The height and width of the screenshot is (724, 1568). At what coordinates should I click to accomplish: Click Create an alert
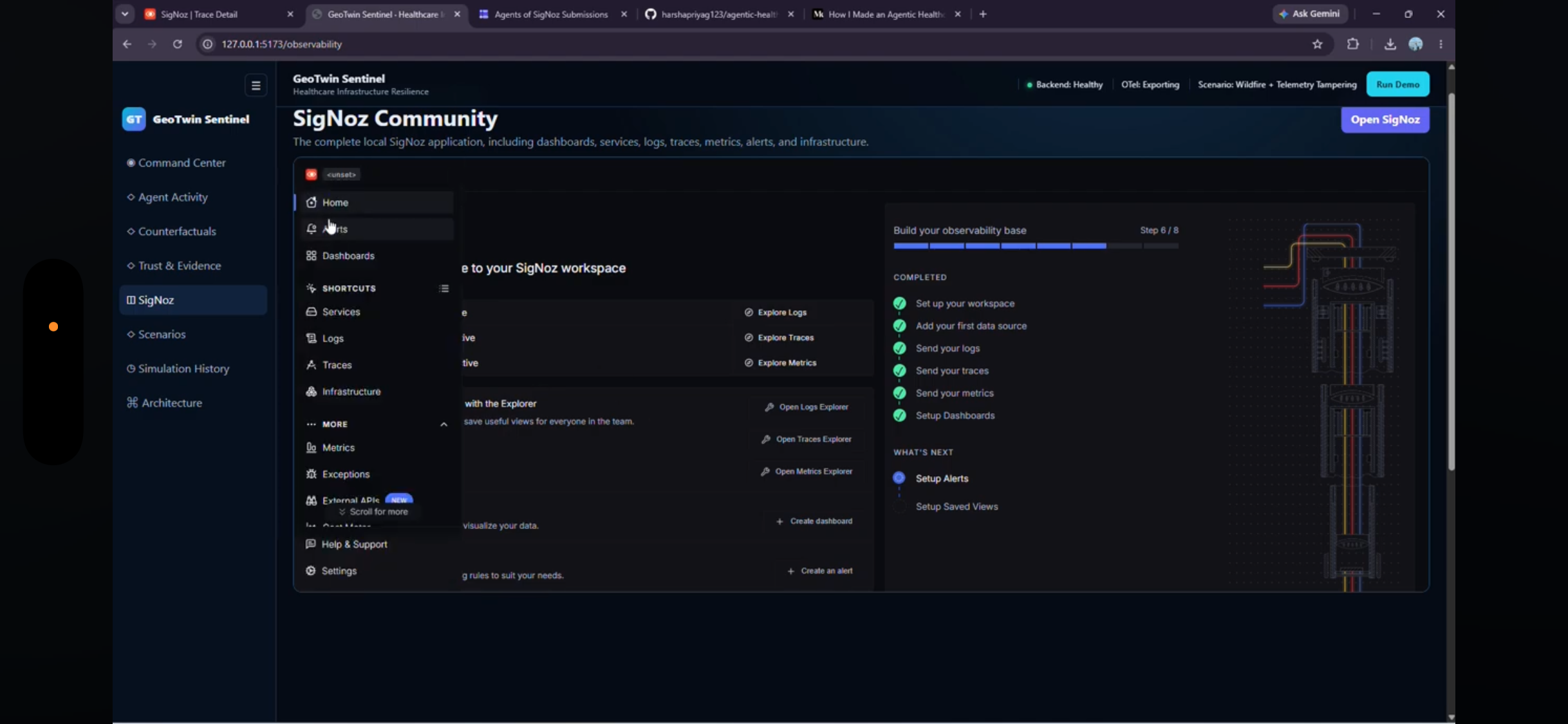pos(820,571)
